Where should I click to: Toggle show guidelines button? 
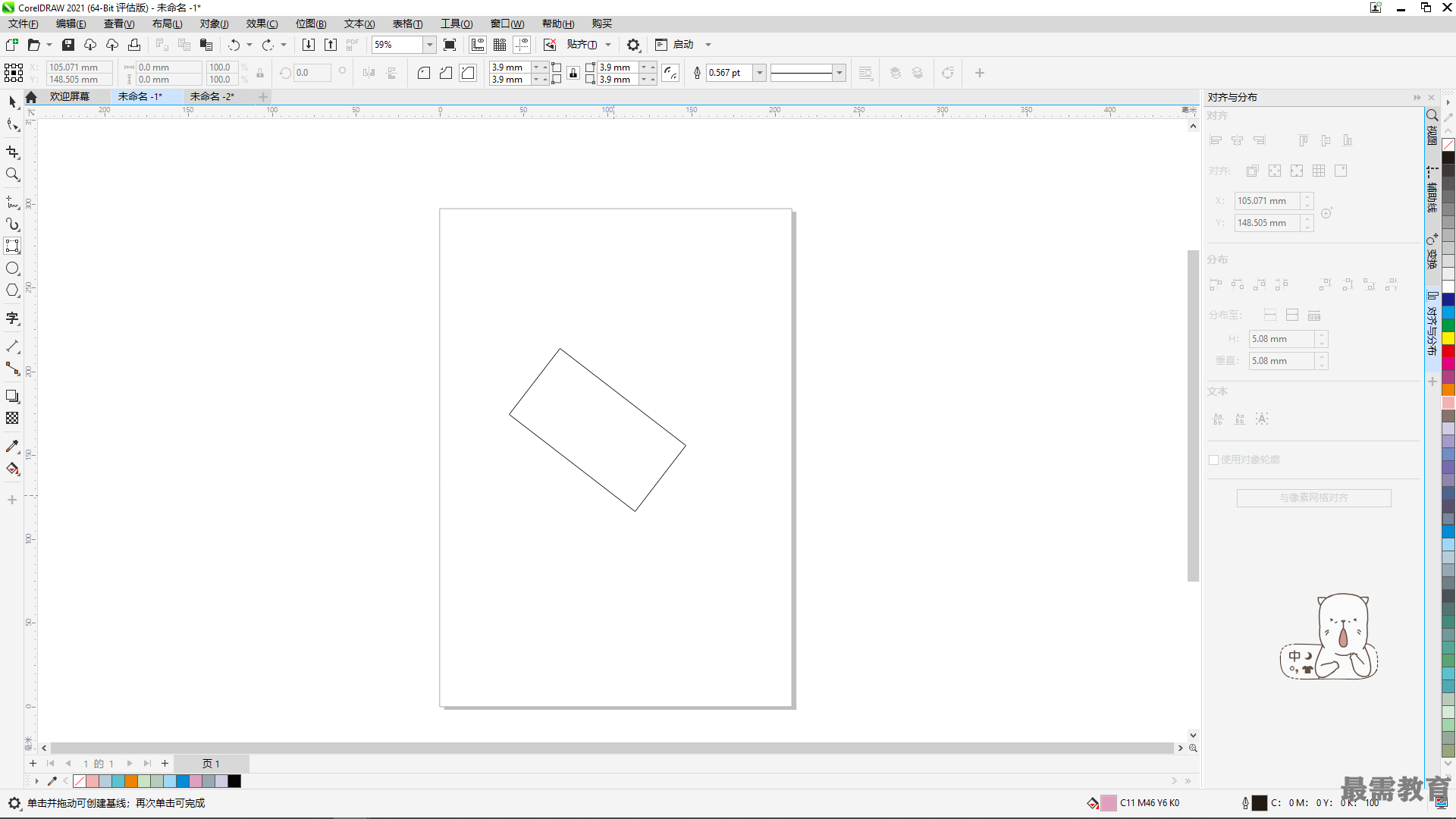(522, 45)
